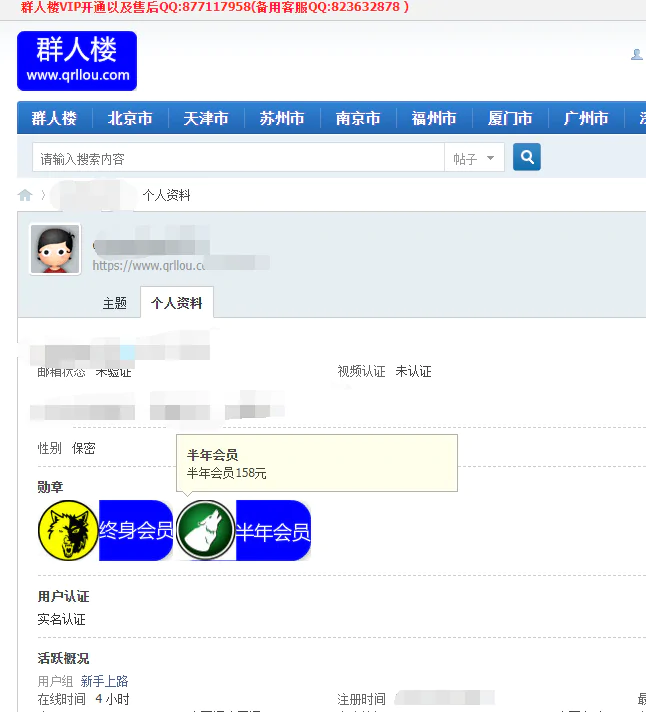646x712 pixels.
Task: Click the 活跃概况 section heading
Action: click(64, 658)
